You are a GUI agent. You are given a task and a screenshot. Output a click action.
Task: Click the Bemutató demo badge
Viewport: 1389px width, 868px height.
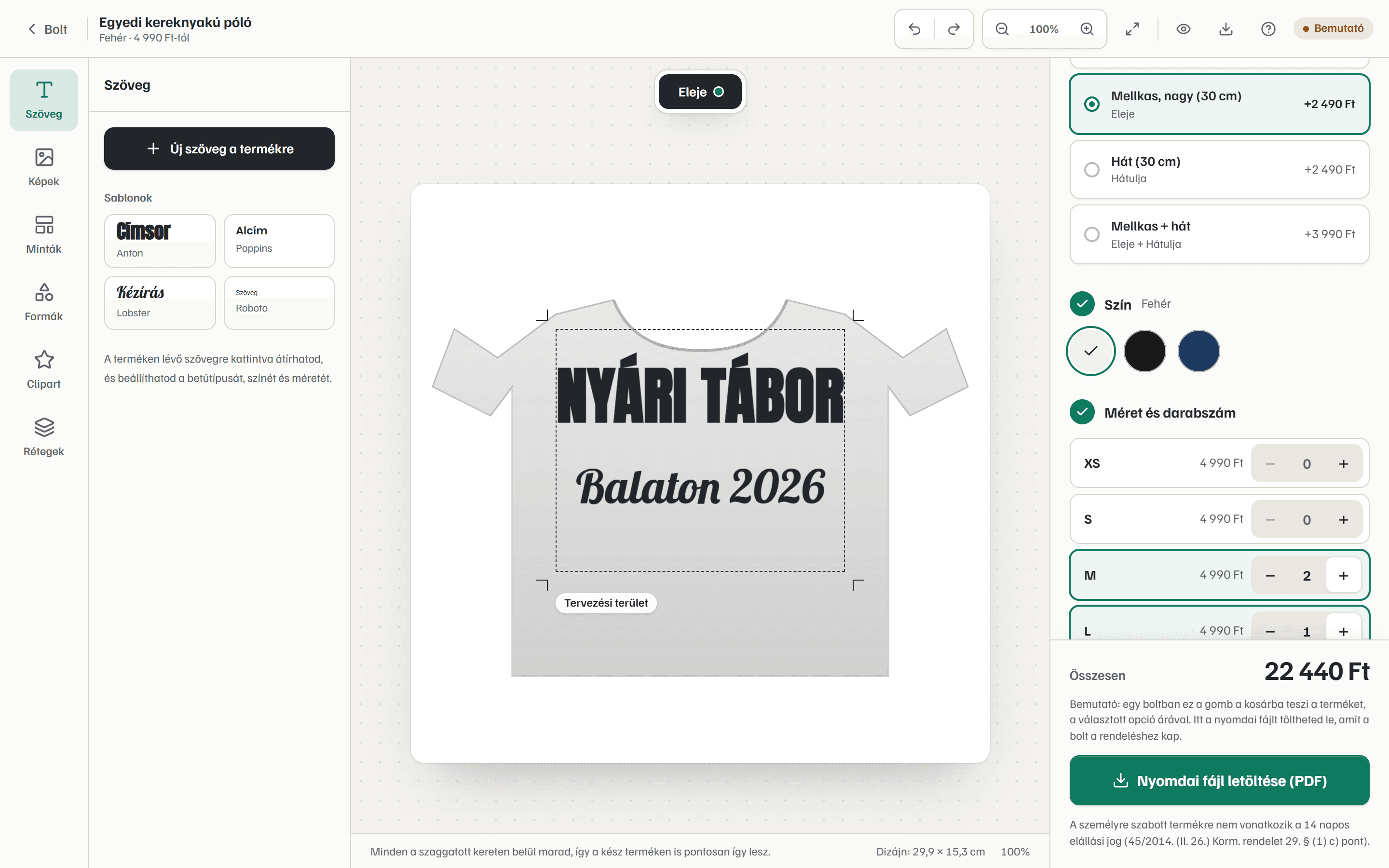(x=1333, y=28)
